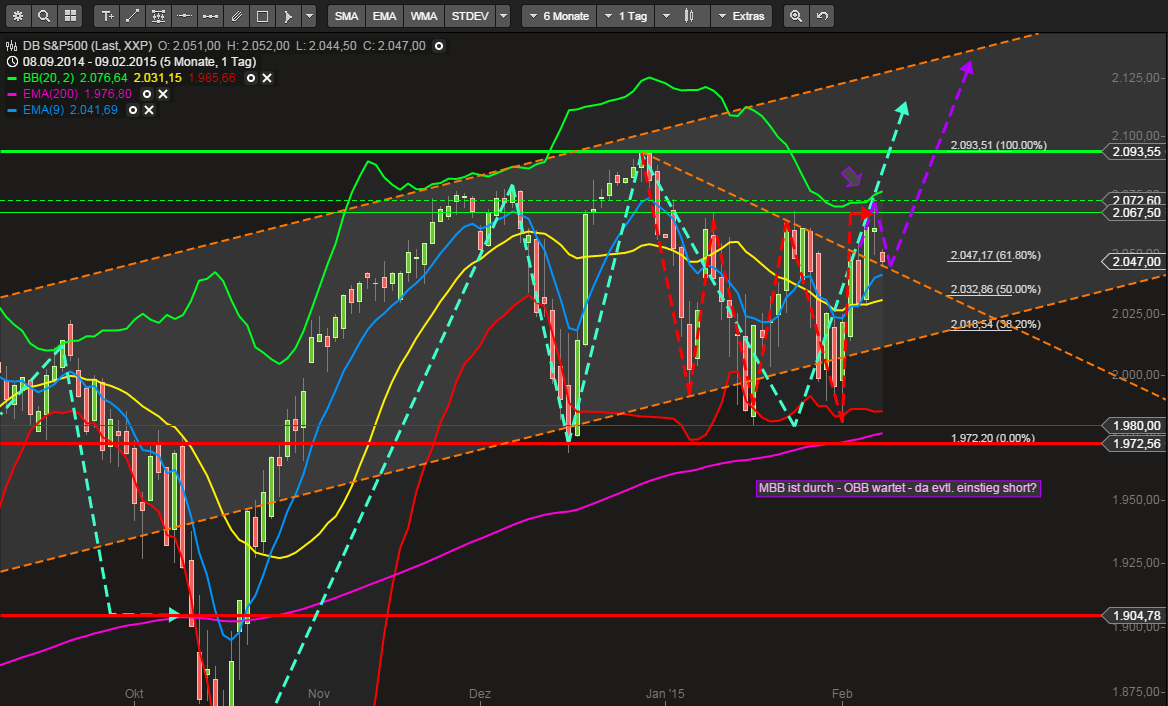Screen dimensions: 1168x706
Task: Open the 1 Tag interval dropdown
Action: pyautogui.click(x=624, y=16)
